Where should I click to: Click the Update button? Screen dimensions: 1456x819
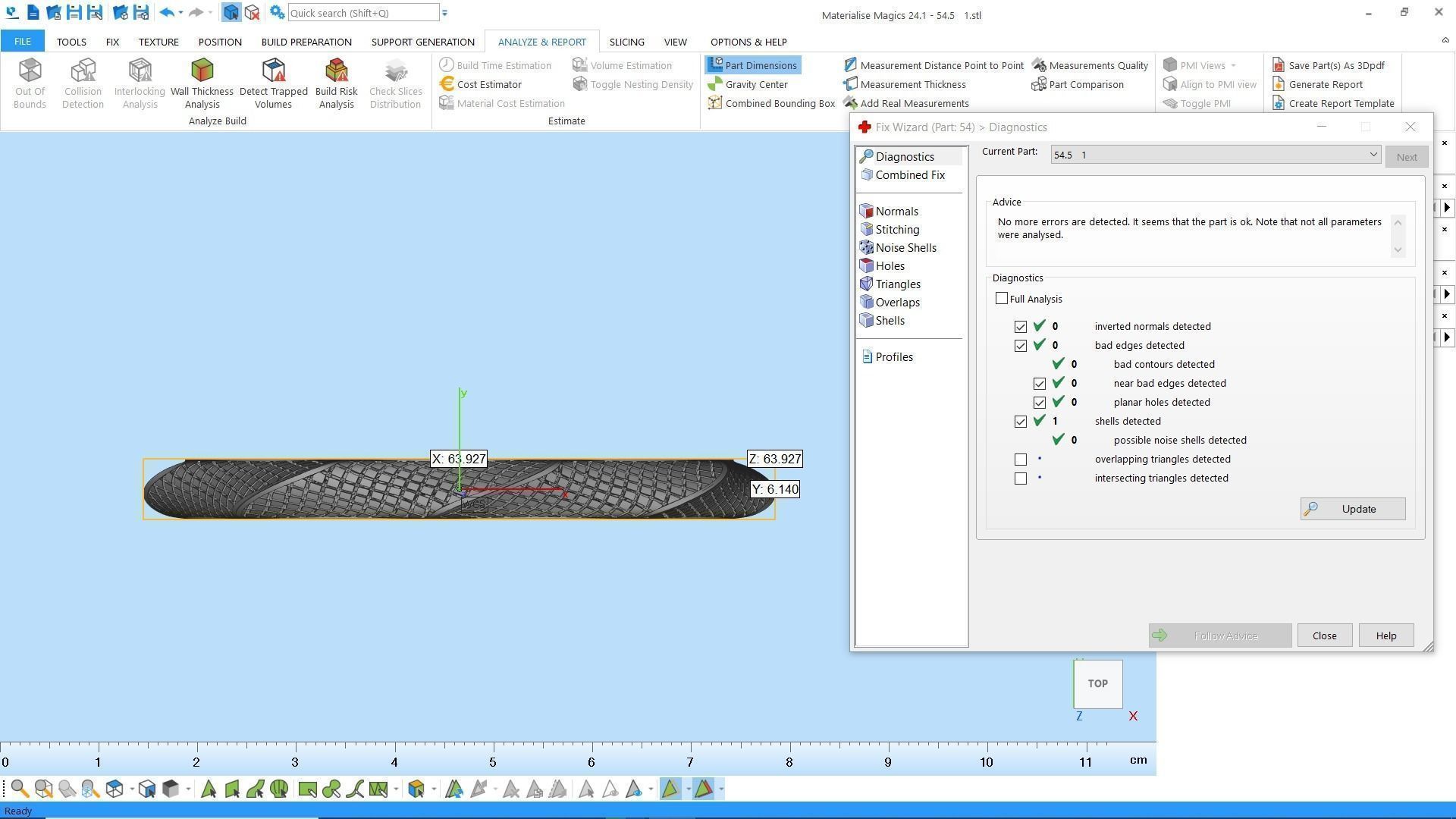click(1352, 509)
